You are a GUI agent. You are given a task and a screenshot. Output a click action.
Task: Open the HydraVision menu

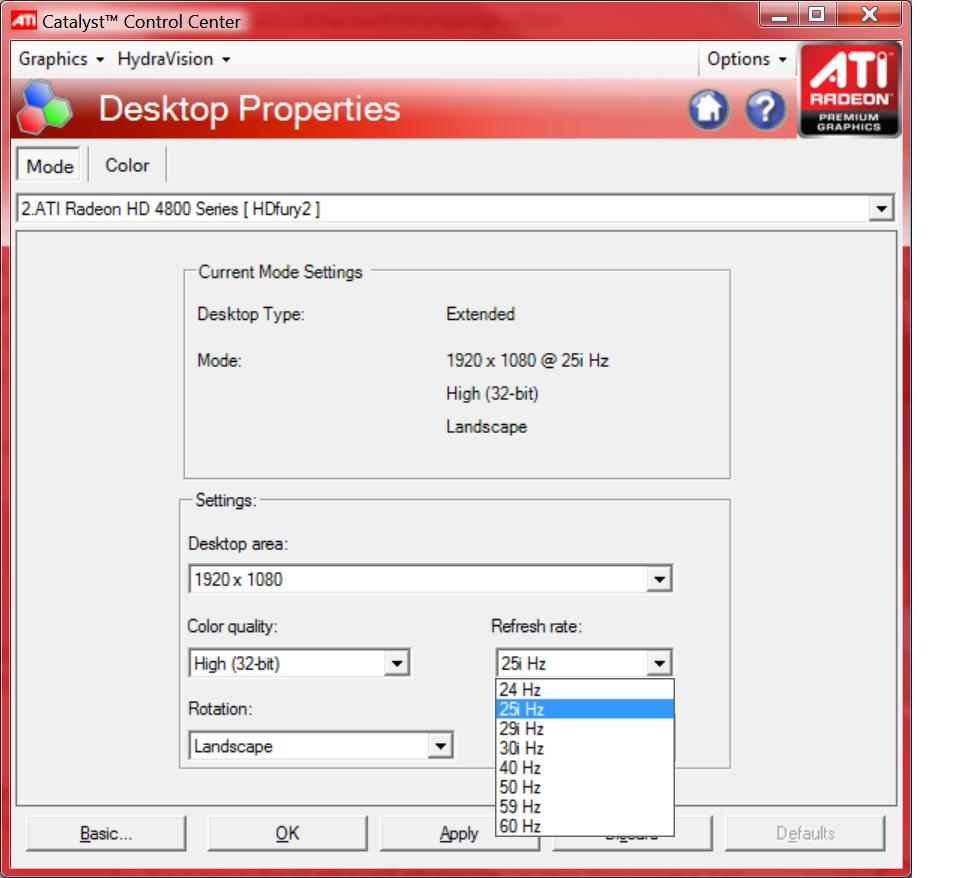tap(174, 59)
